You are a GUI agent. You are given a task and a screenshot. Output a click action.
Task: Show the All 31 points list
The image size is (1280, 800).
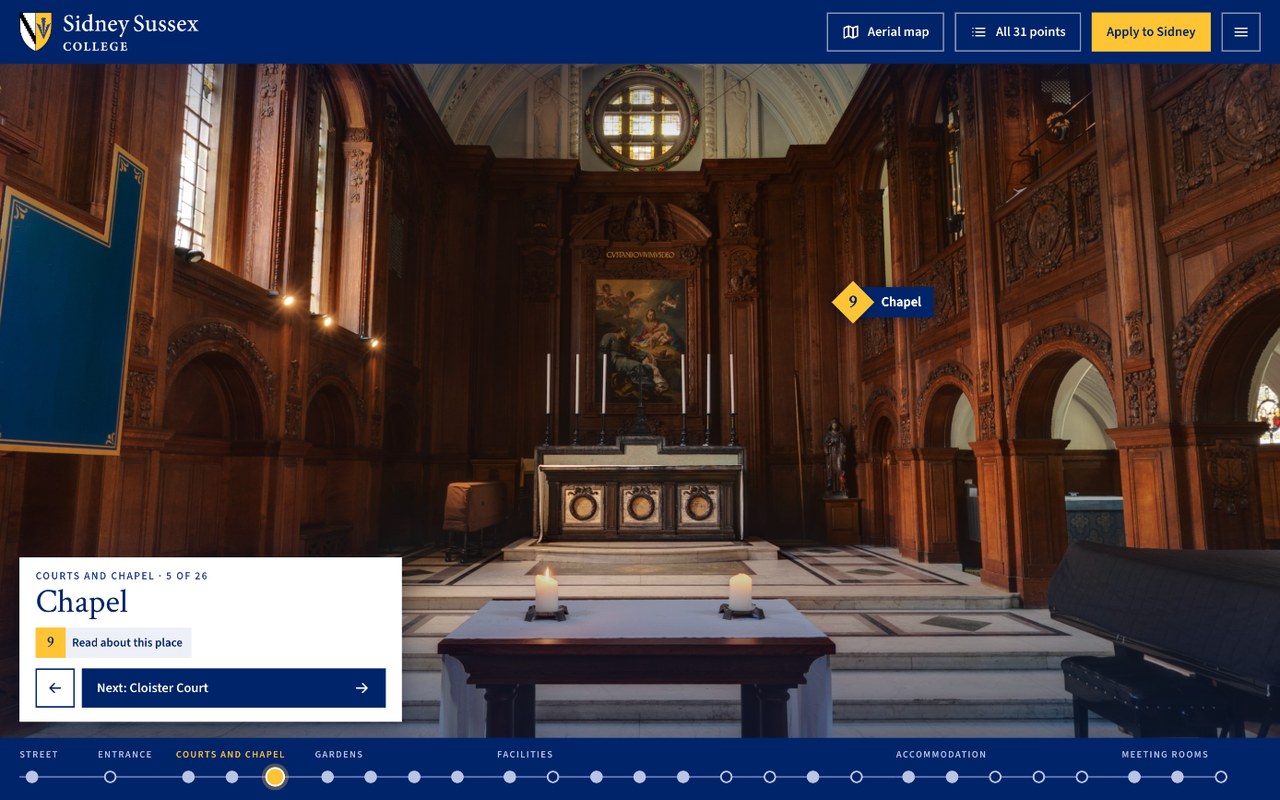(x=1017, y=32)
